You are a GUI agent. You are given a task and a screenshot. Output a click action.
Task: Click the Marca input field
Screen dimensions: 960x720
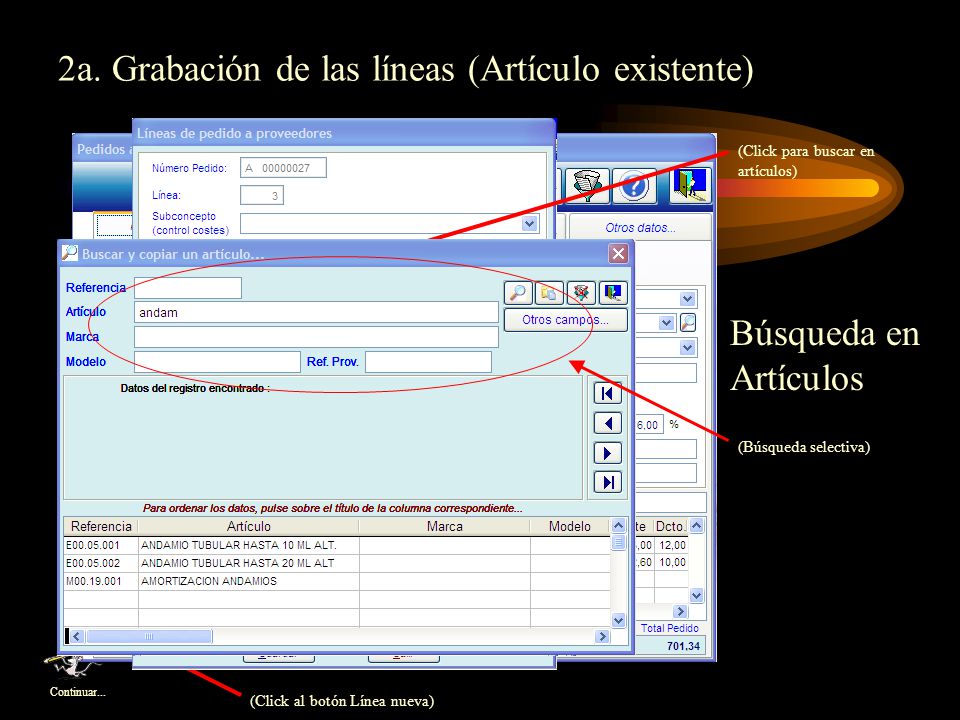click(316, 337)
